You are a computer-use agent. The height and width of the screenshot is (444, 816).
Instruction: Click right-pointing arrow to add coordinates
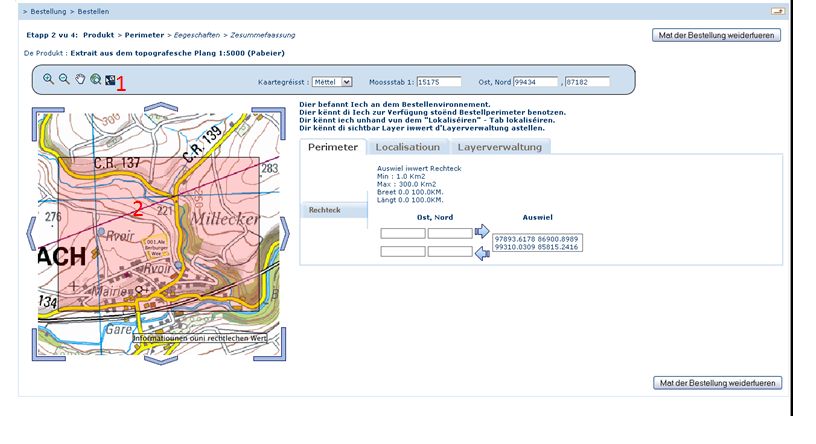pos(482,232)
